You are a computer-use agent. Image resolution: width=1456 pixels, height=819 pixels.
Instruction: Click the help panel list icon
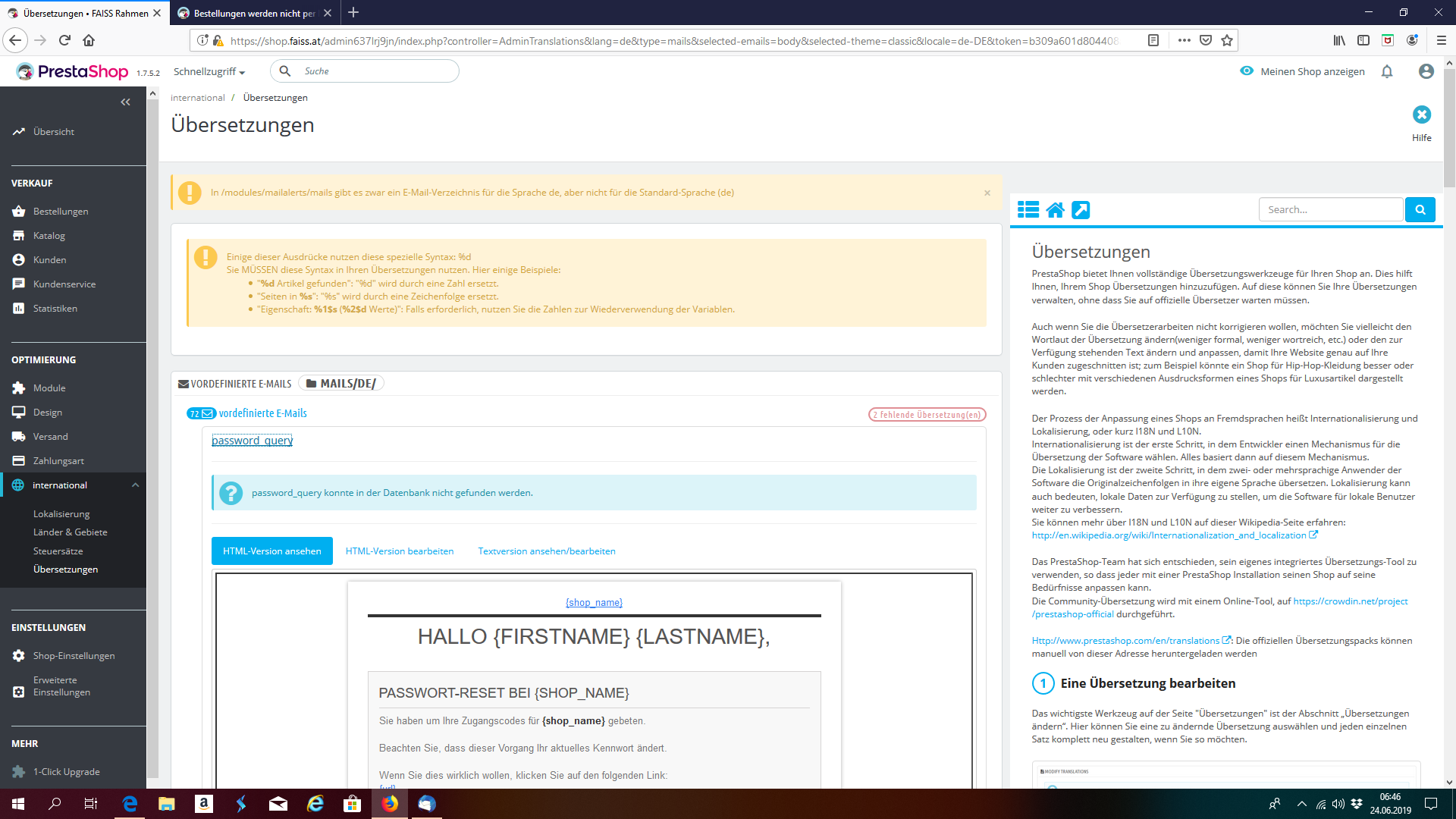coord(1028,210)
